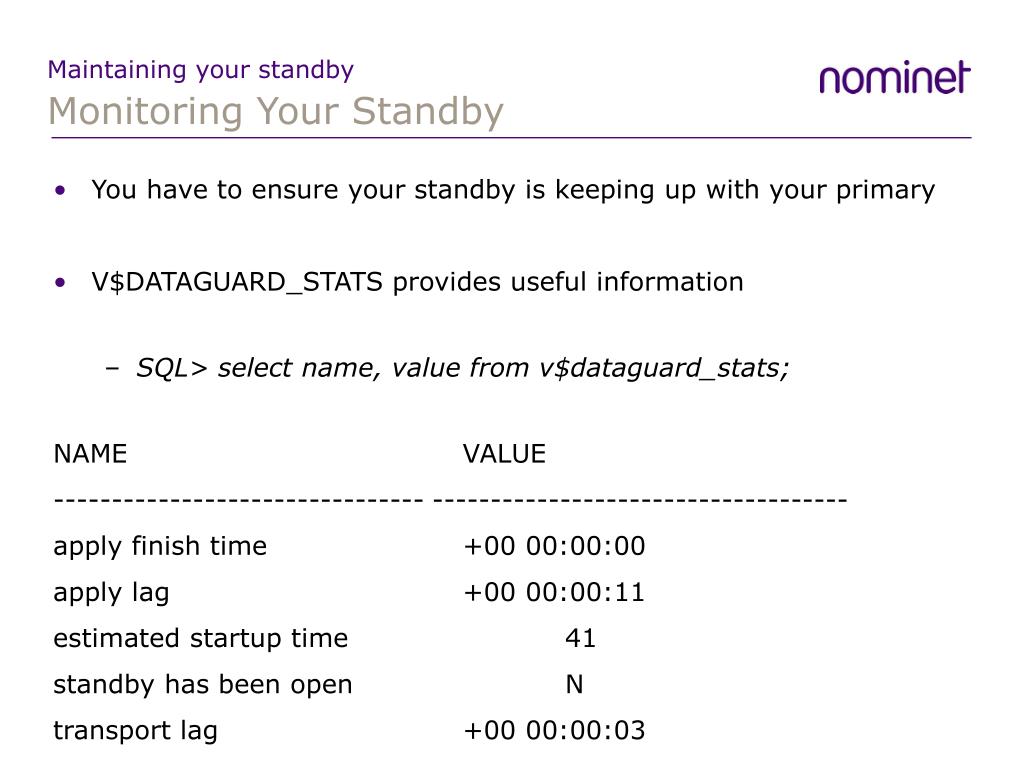
Task: Click the apply lag value +00 00:00:11
Action: point(554,592)
